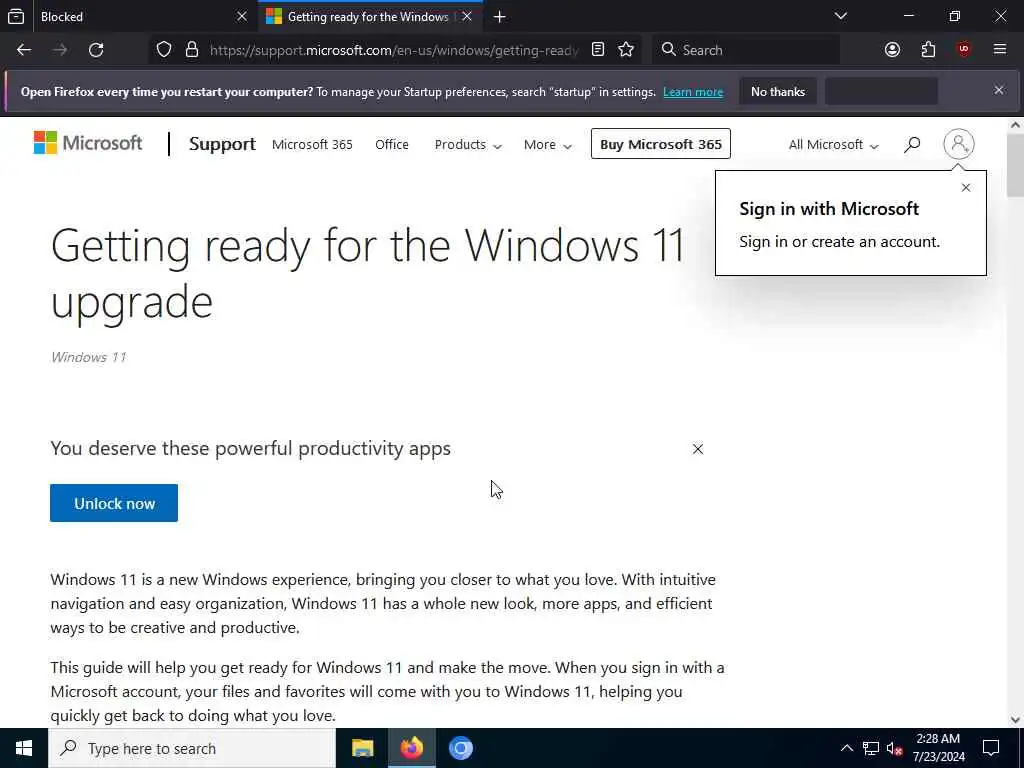Open the Firefox account icon
The image size is (1024, 768).
(x=892, y=50)
